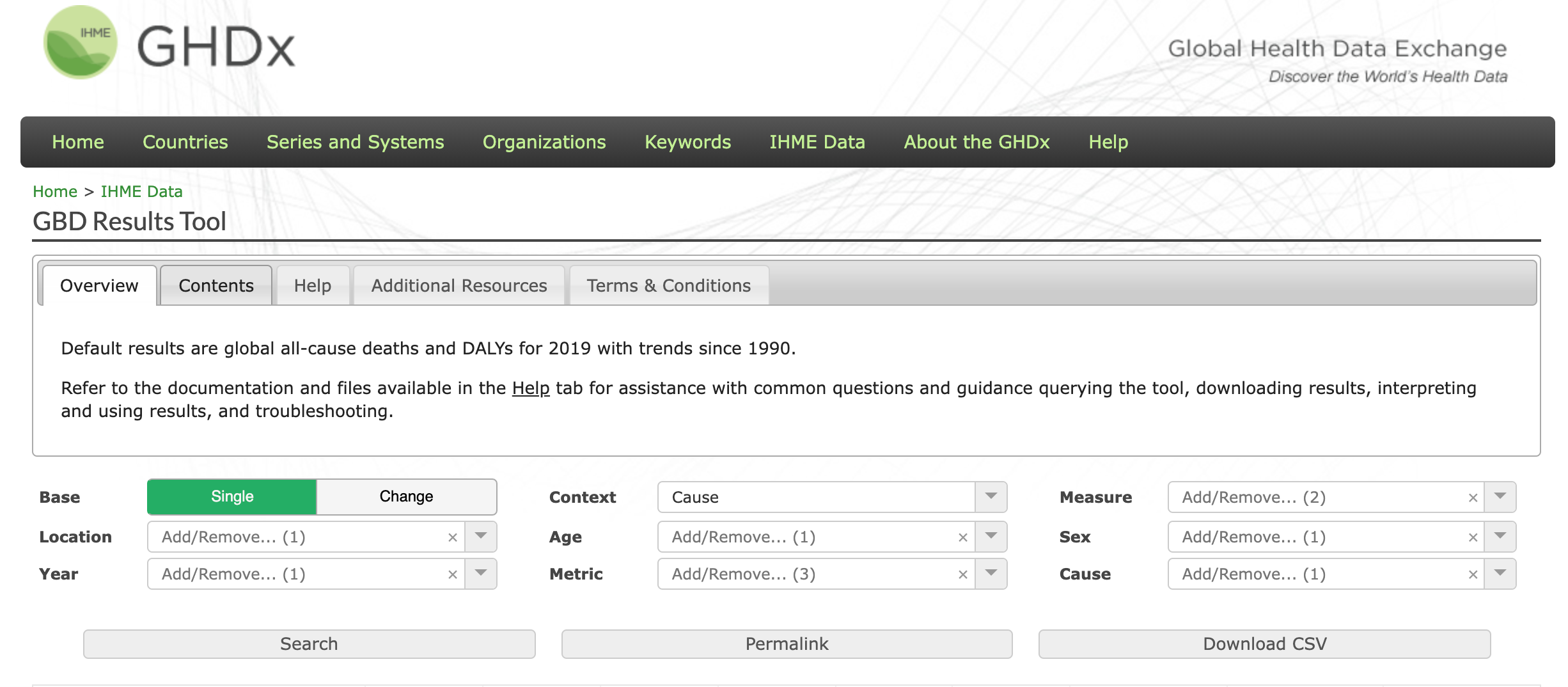Remove Age selections via x icon
Image resolution: width=1568 pixels, height=687 pixels.
tap(962, 537)
